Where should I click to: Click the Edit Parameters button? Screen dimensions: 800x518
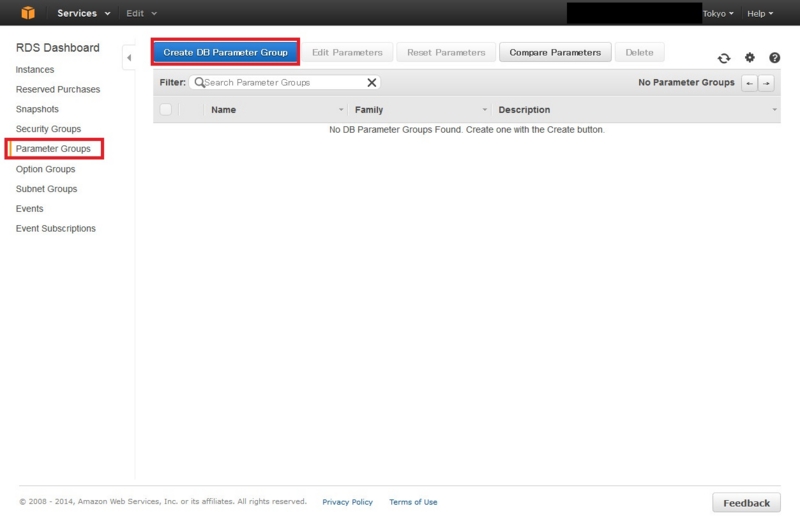(347, 53)
